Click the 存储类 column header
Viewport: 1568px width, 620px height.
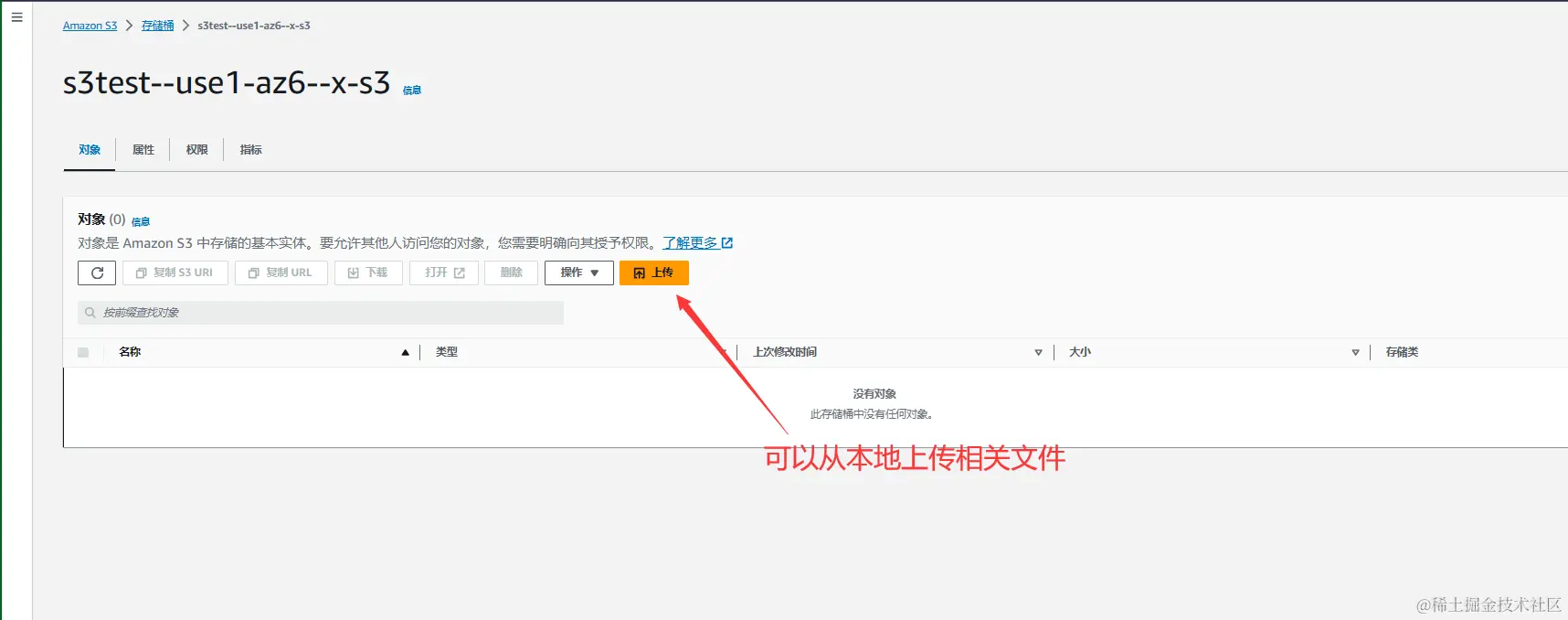tap(1402, 352)
